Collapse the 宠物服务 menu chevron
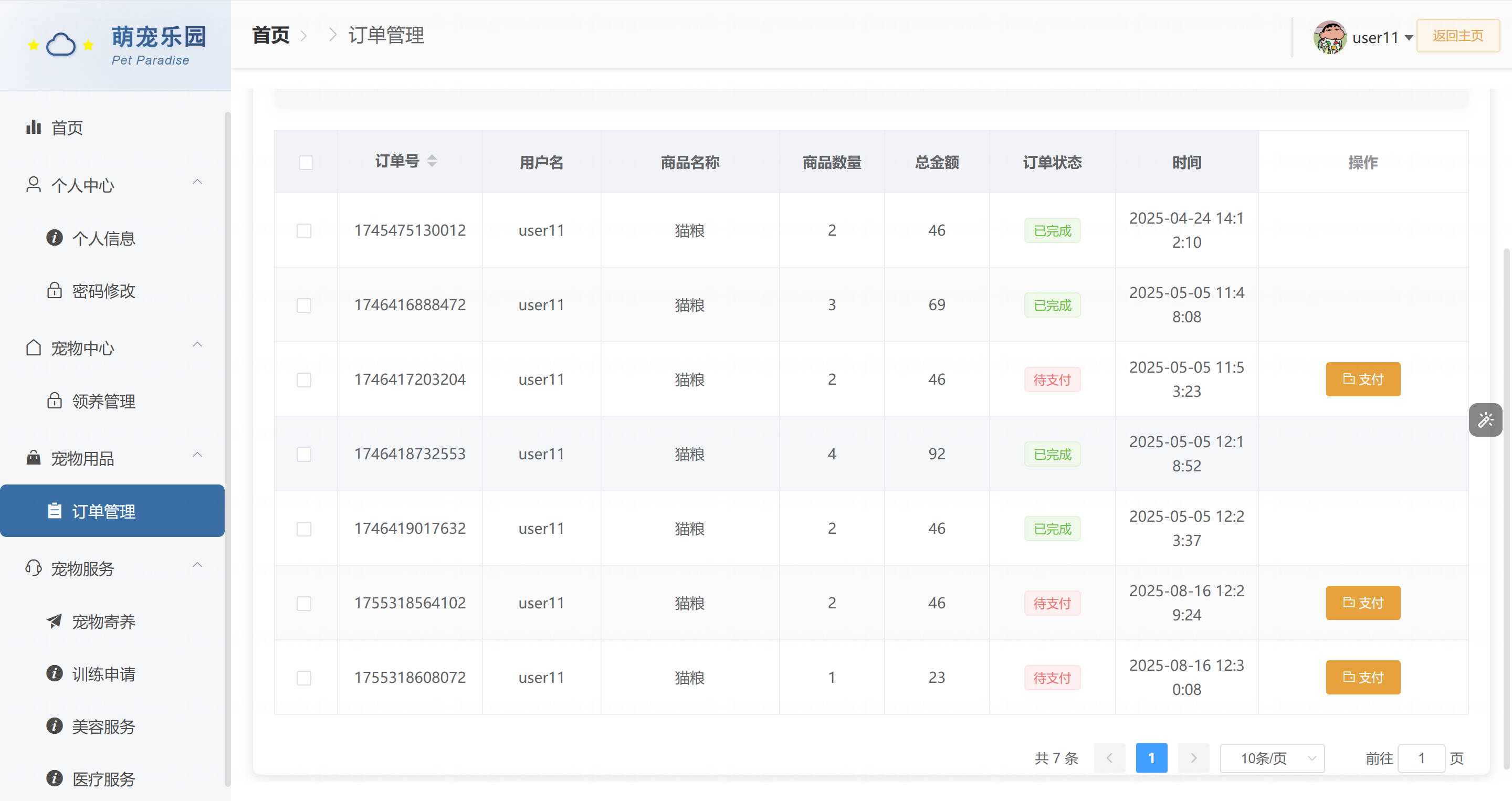This screenshot has height=801, width=1512. [198, 565]
